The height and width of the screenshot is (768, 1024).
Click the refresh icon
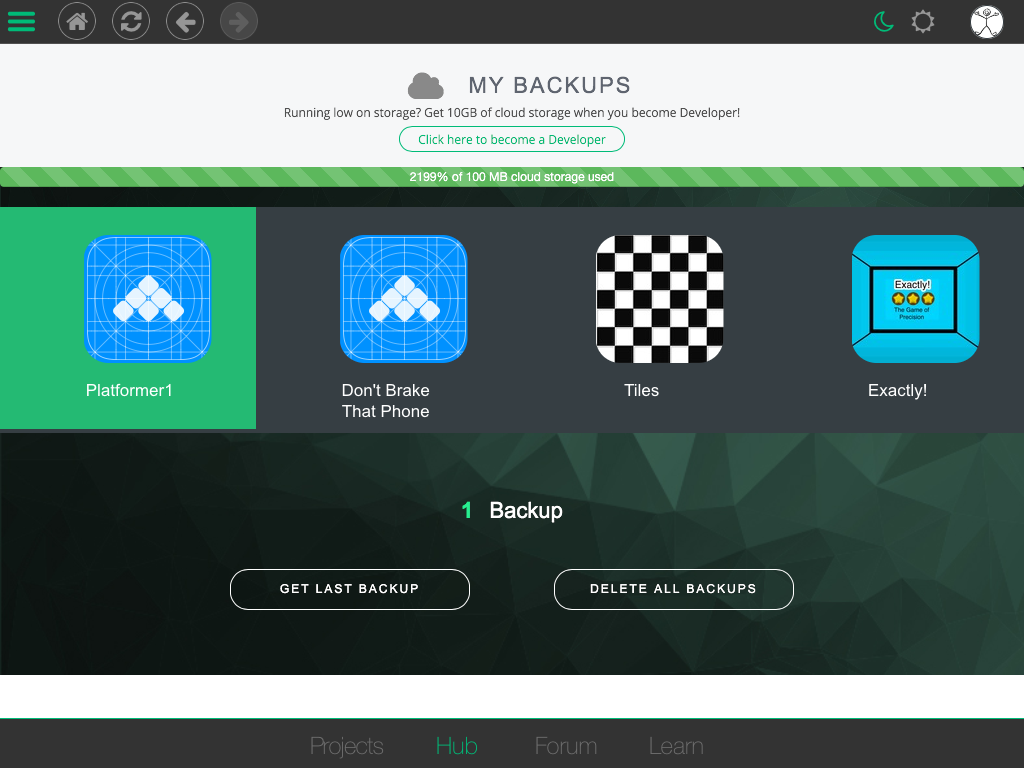pyautogui.click(x=131, y=21)
